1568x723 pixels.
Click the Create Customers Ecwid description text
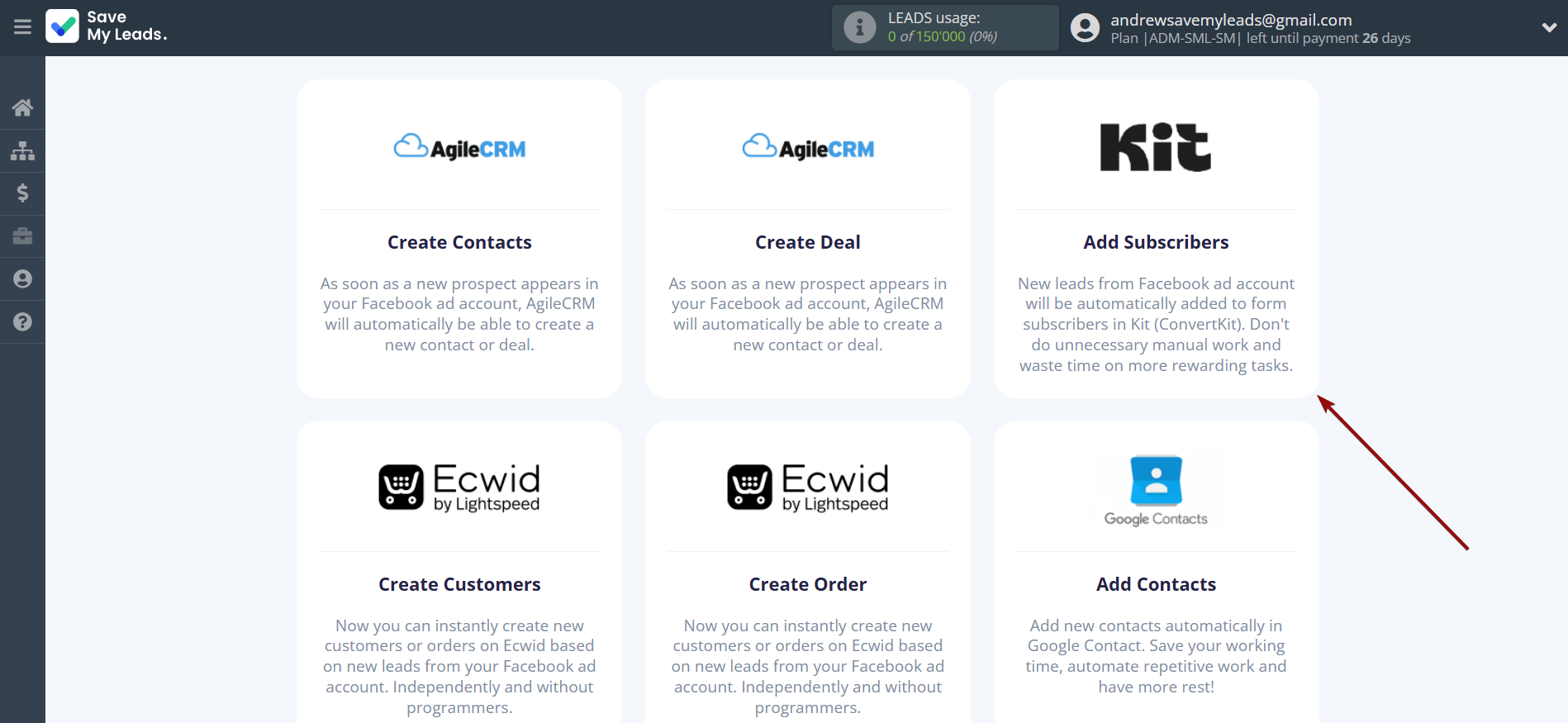click(459, 667)
